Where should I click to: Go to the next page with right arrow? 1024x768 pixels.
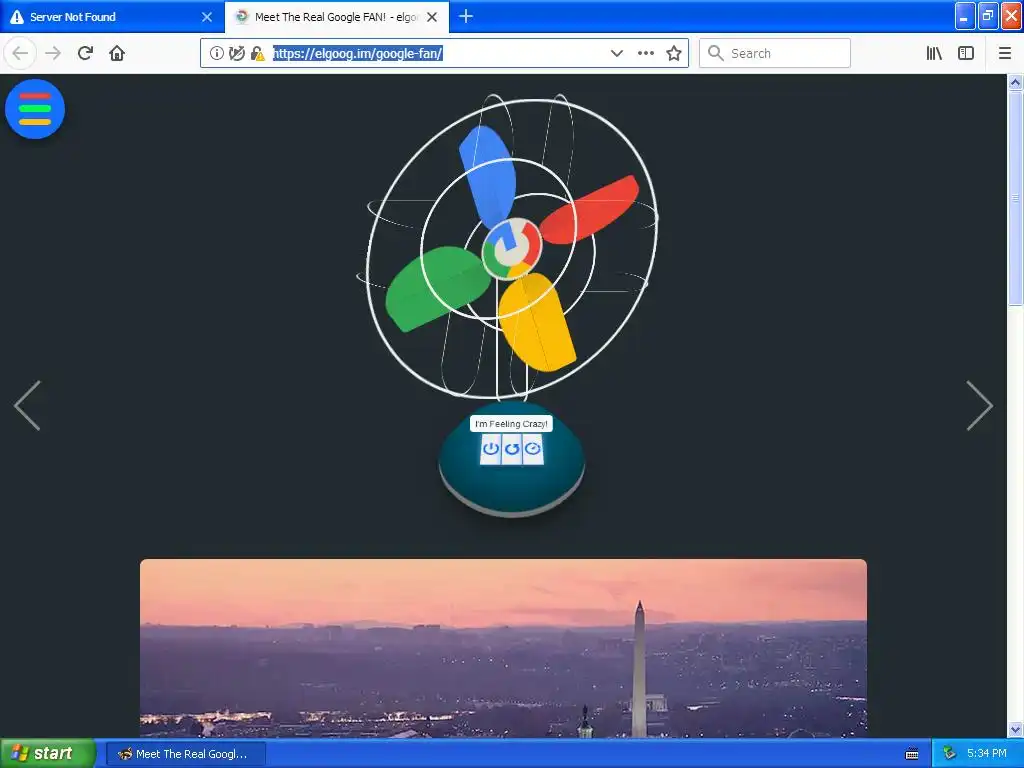click(x=980, y=406)
